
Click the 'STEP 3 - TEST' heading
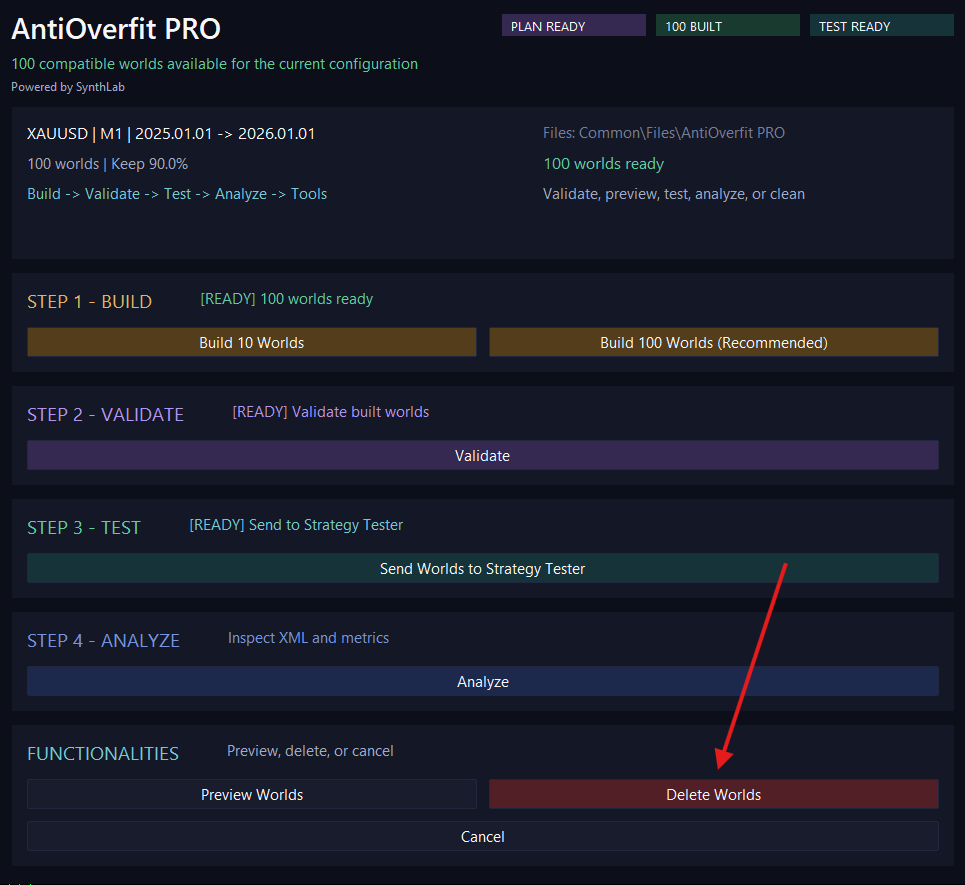84,527
